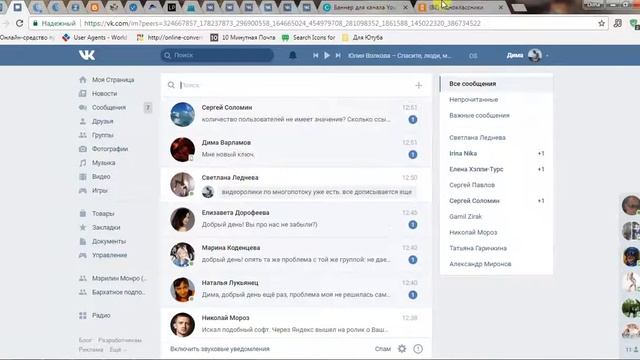The height and width of the screenshot is (360, 640).
Task: Open messages settings gear icon
Action: click(x=402, y=349)
